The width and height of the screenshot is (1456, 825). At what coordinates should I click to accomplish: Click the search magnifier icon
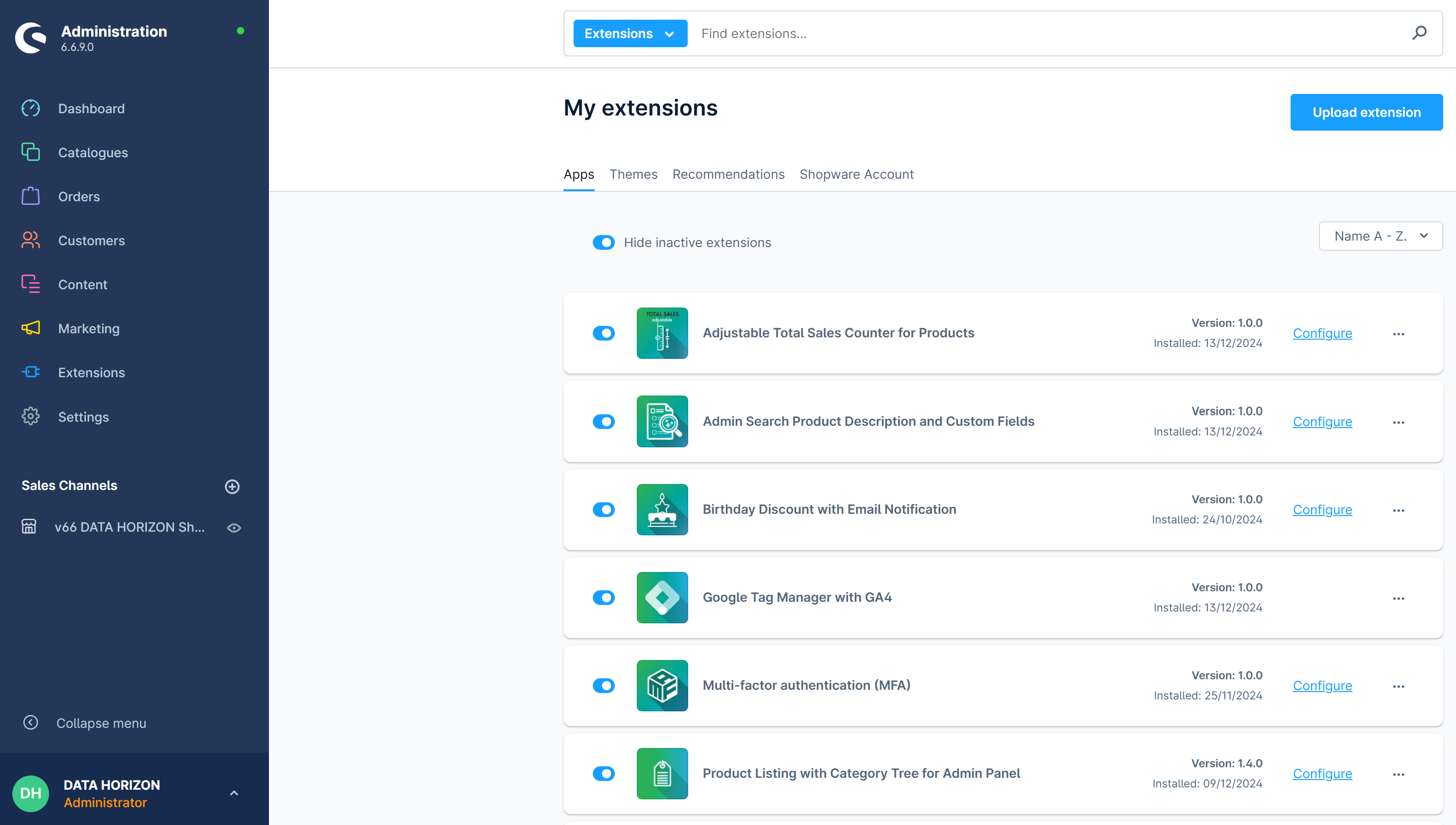[x=1419, y=33]
